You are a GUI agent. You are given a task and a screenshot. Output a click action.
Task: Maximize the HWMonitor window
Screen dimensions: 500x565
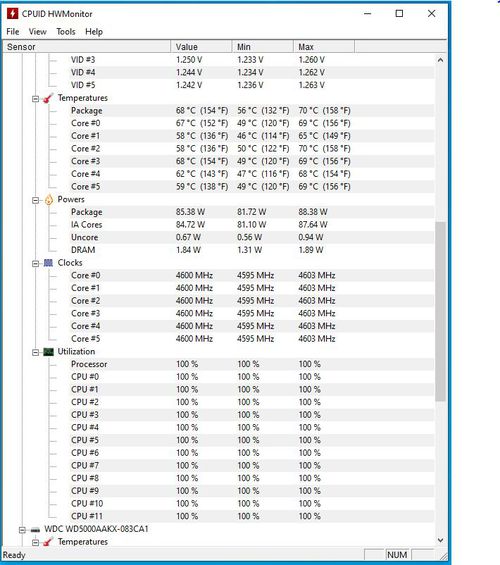coord(399,14)
